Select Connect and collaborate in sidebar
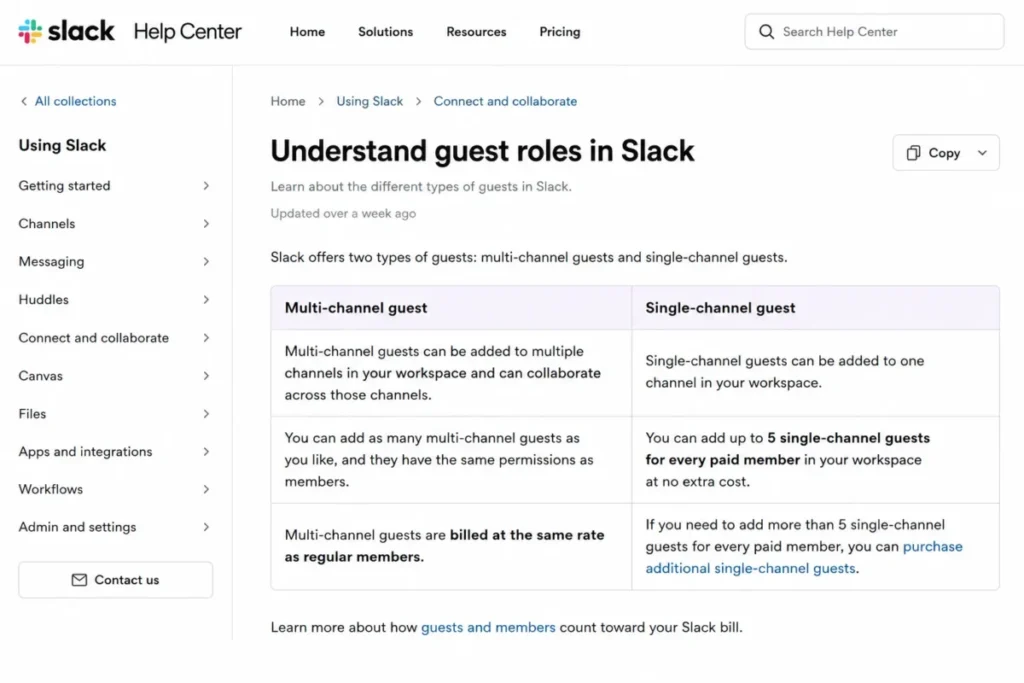 coord(93,338)
